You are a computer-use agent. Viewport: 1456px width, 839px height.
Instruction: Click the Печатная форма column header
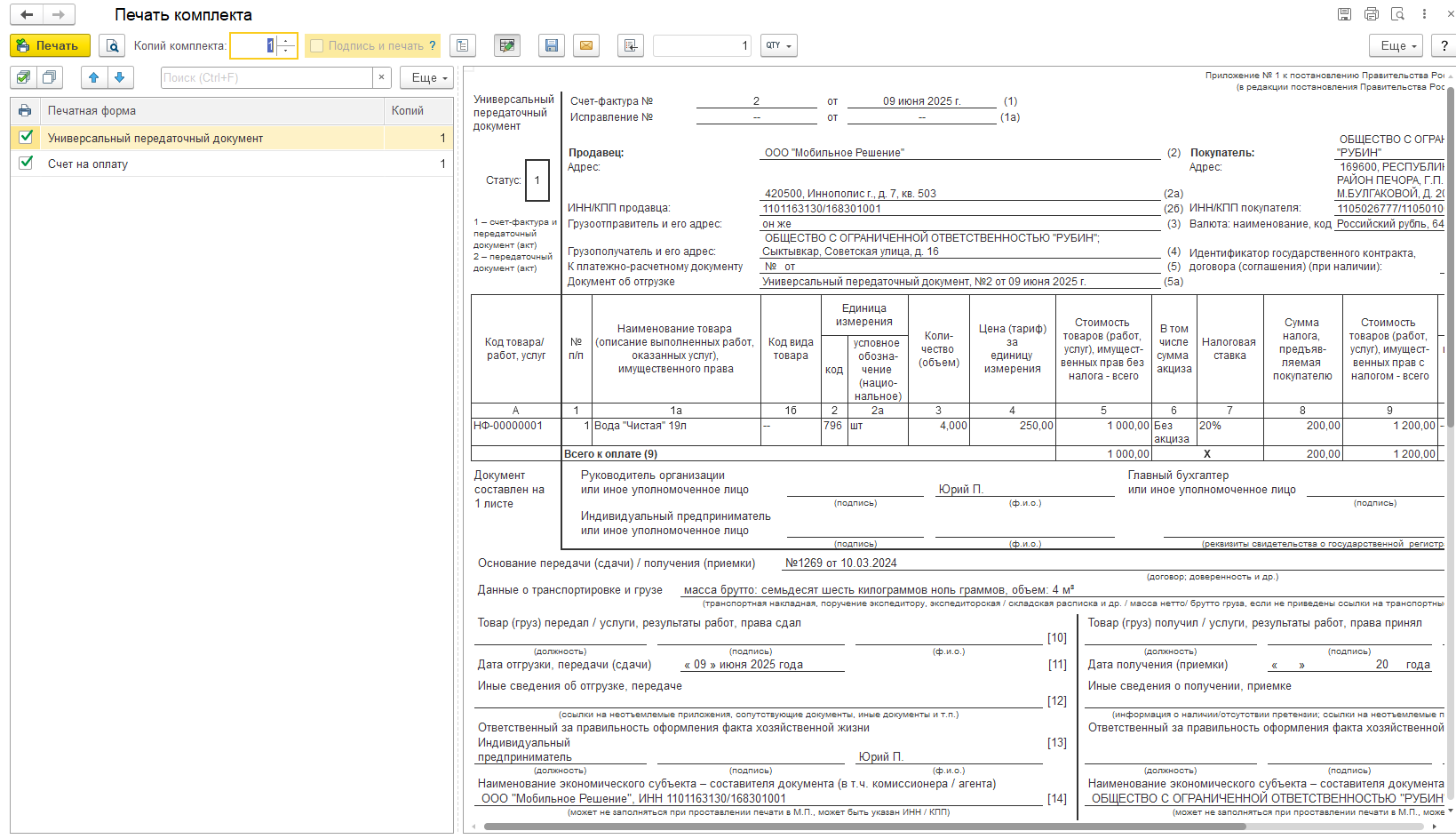click(x=212, y=110)
